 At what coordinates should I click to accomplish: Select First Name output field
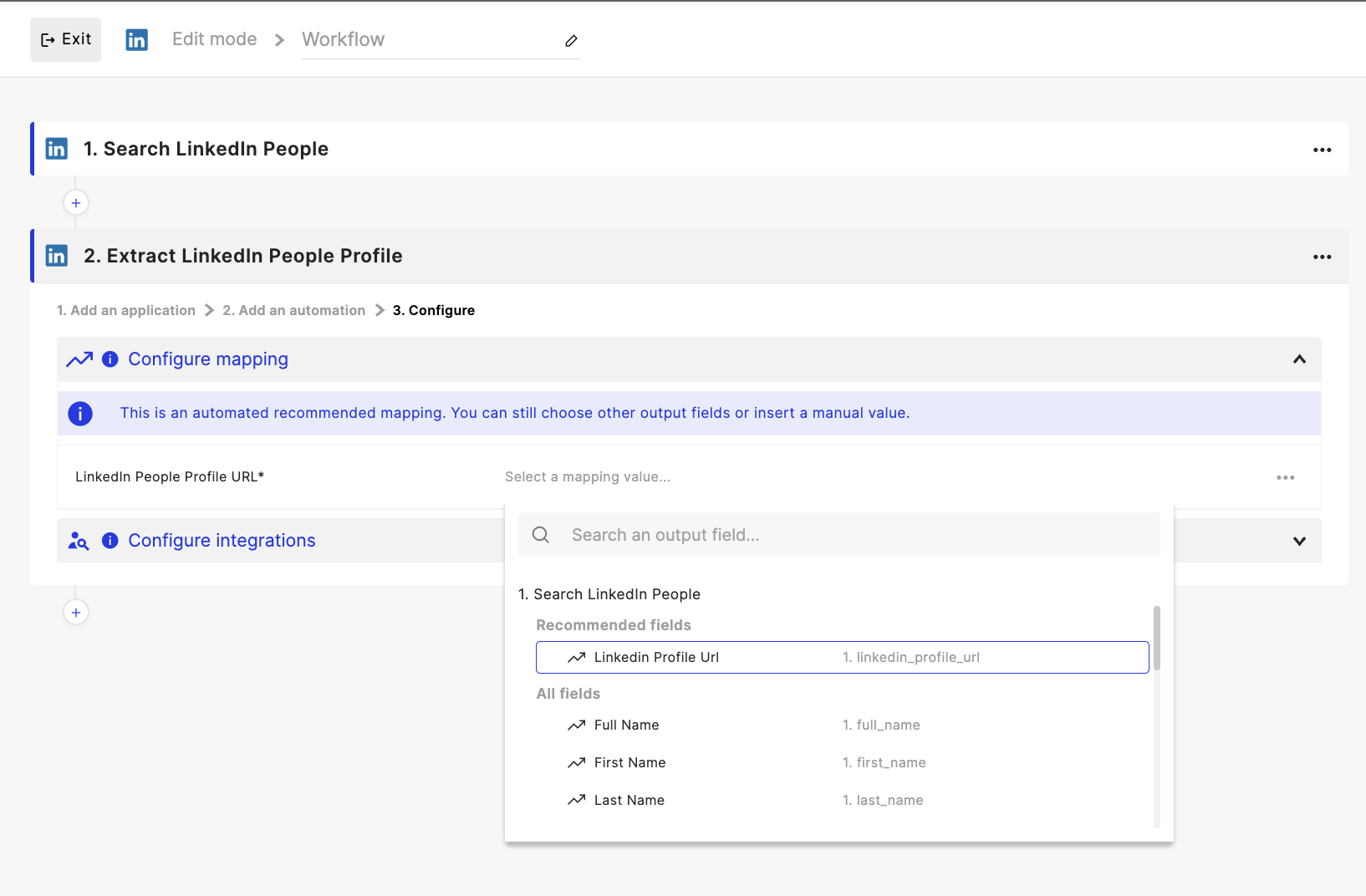(843, 763)
